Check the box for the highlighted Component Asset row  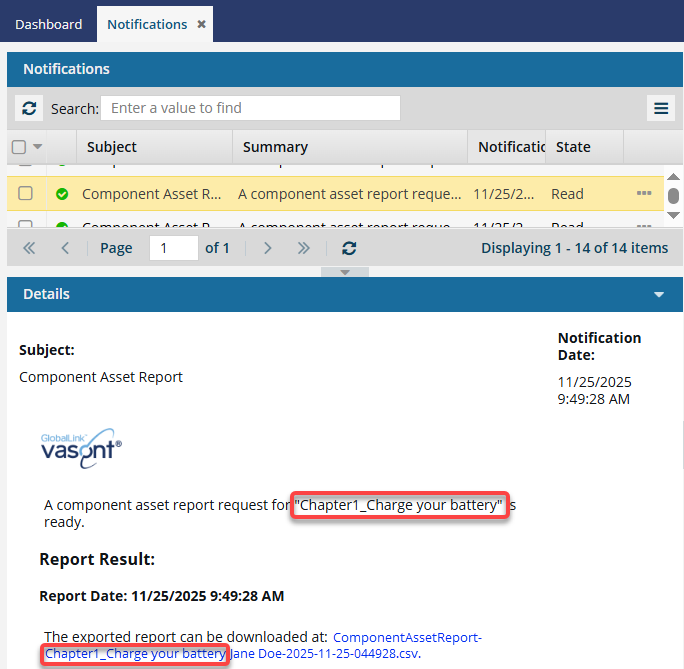tap(26, 194)
